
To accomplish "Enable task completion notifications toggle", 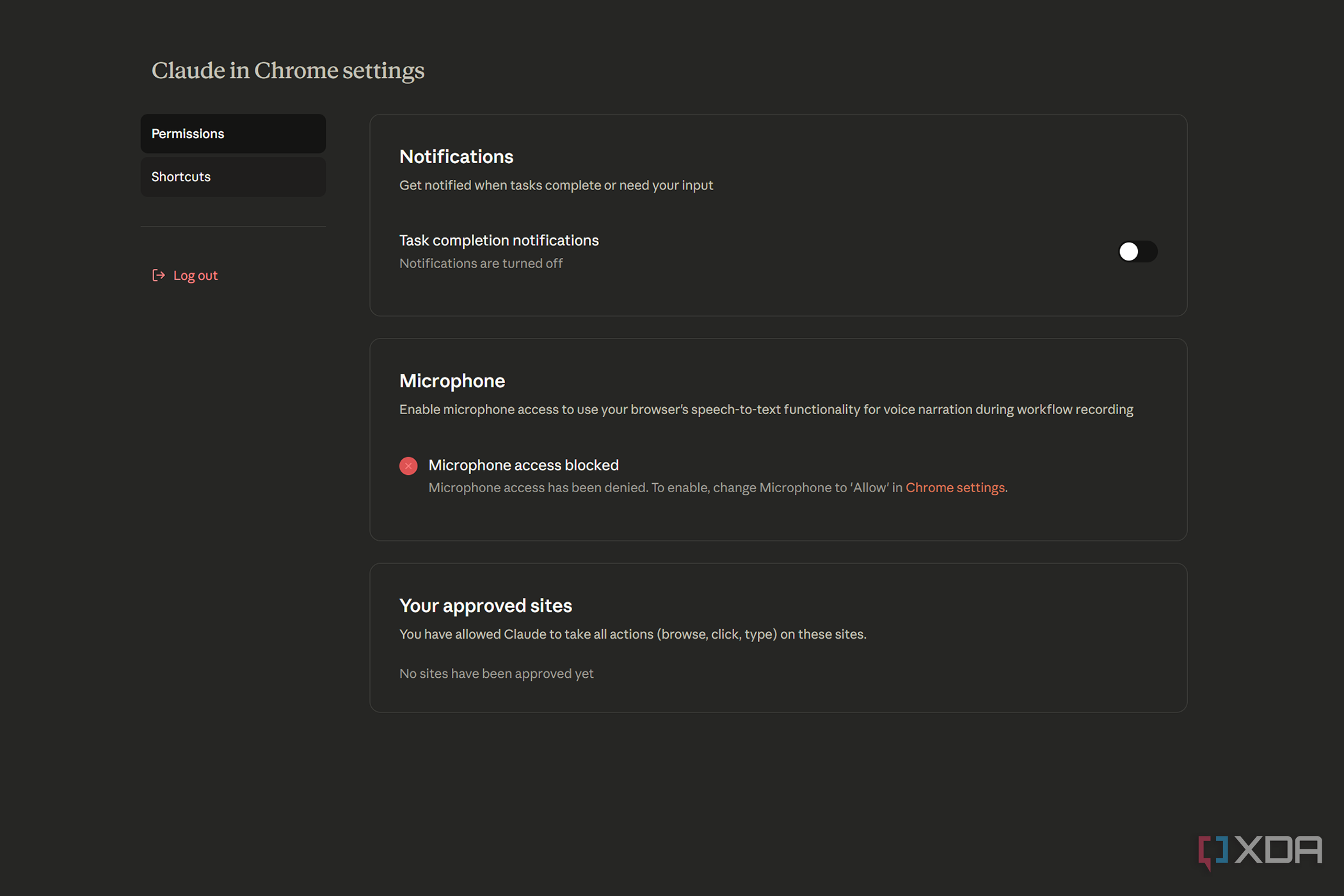I will [1137, 252].
